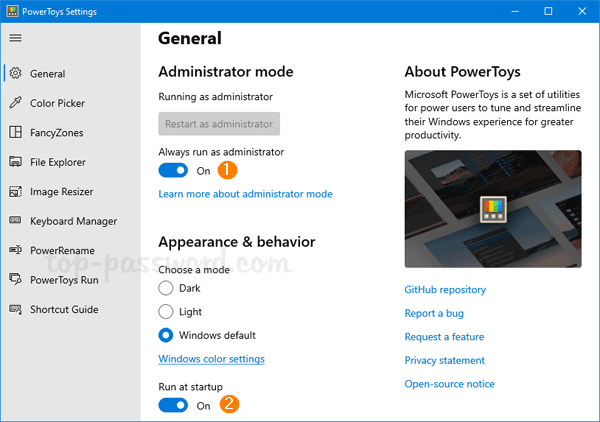This screenshot has height=422, width=600.
Task: Open Learn more about administrator mode link
Action: (245, 194)
